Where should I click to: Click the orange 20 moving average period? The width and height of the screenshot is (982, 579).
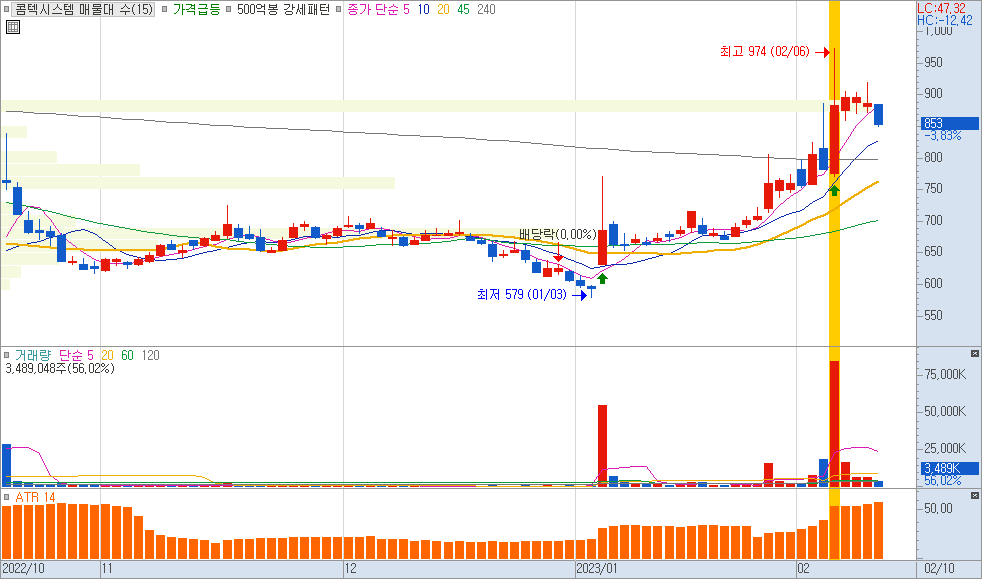[443, 9]
